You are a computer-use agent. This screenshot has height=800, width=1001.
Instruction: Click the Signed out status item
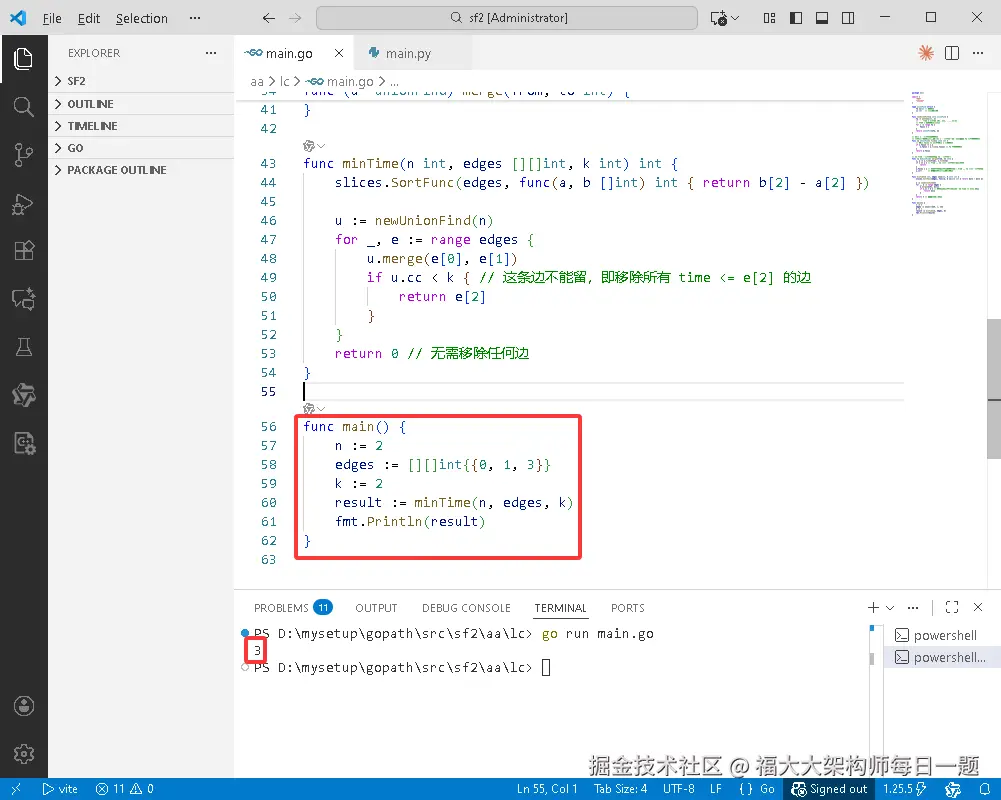829,789
